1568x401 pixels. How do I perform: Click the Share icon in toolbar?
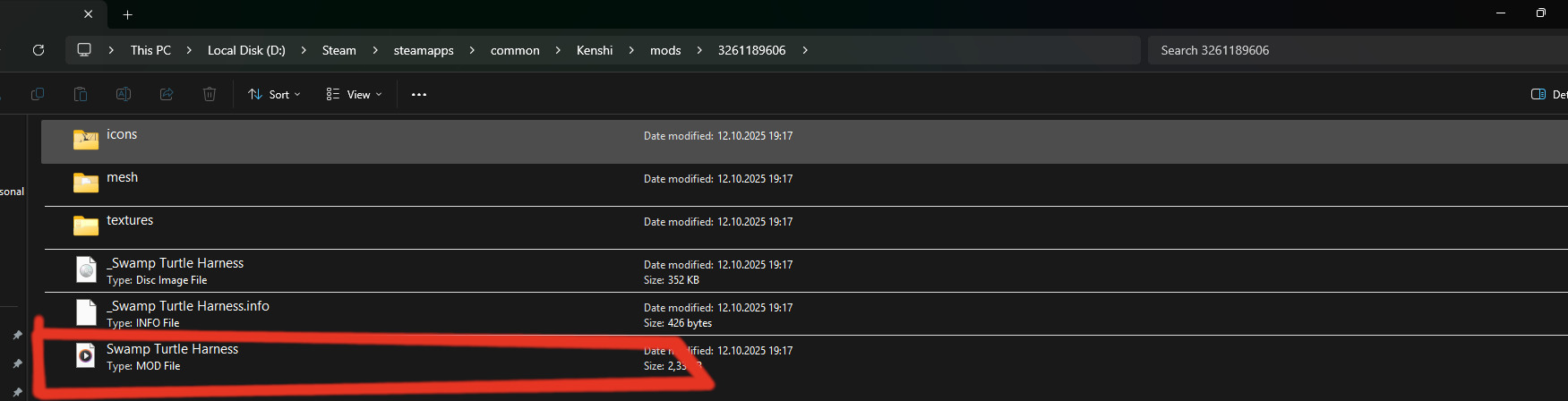pyautogui.click(x=167, y=94)
